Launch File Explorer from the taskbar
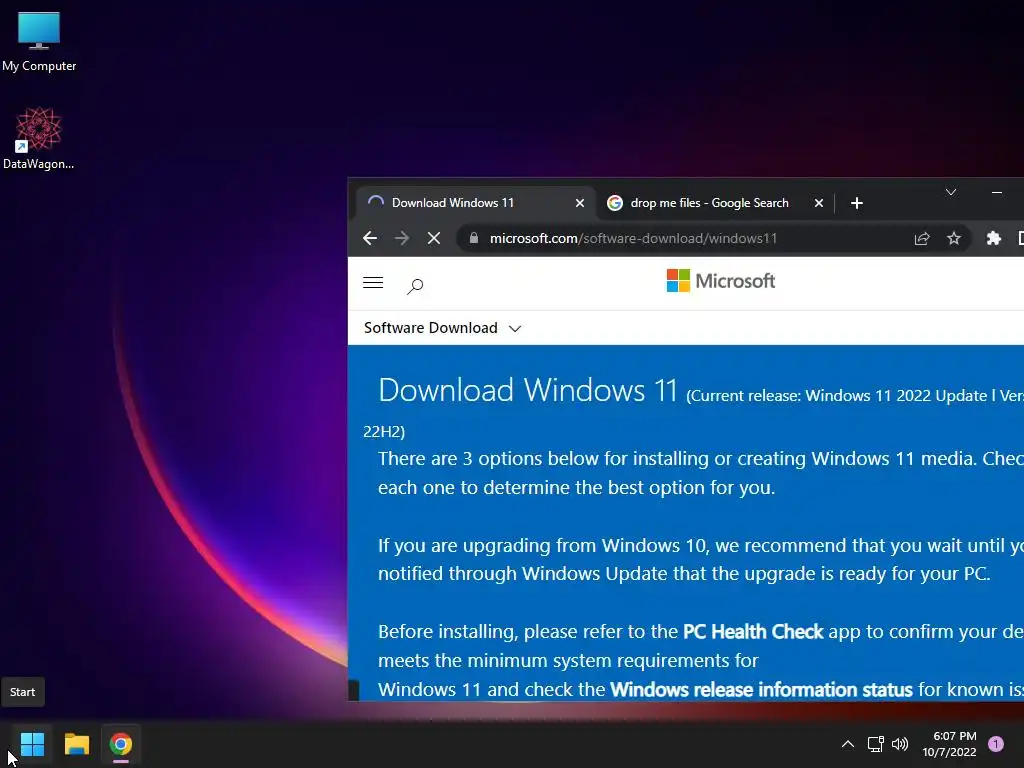 click(x=76, y=744)
